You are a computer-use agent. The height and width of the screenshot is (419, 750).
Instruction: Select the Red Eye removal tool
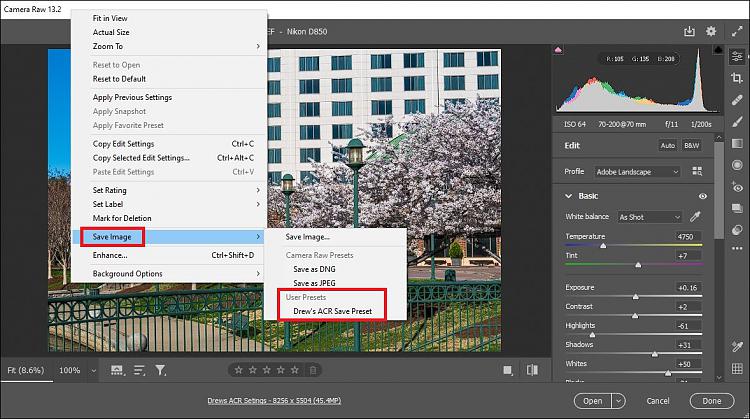[x=737, y=187]
